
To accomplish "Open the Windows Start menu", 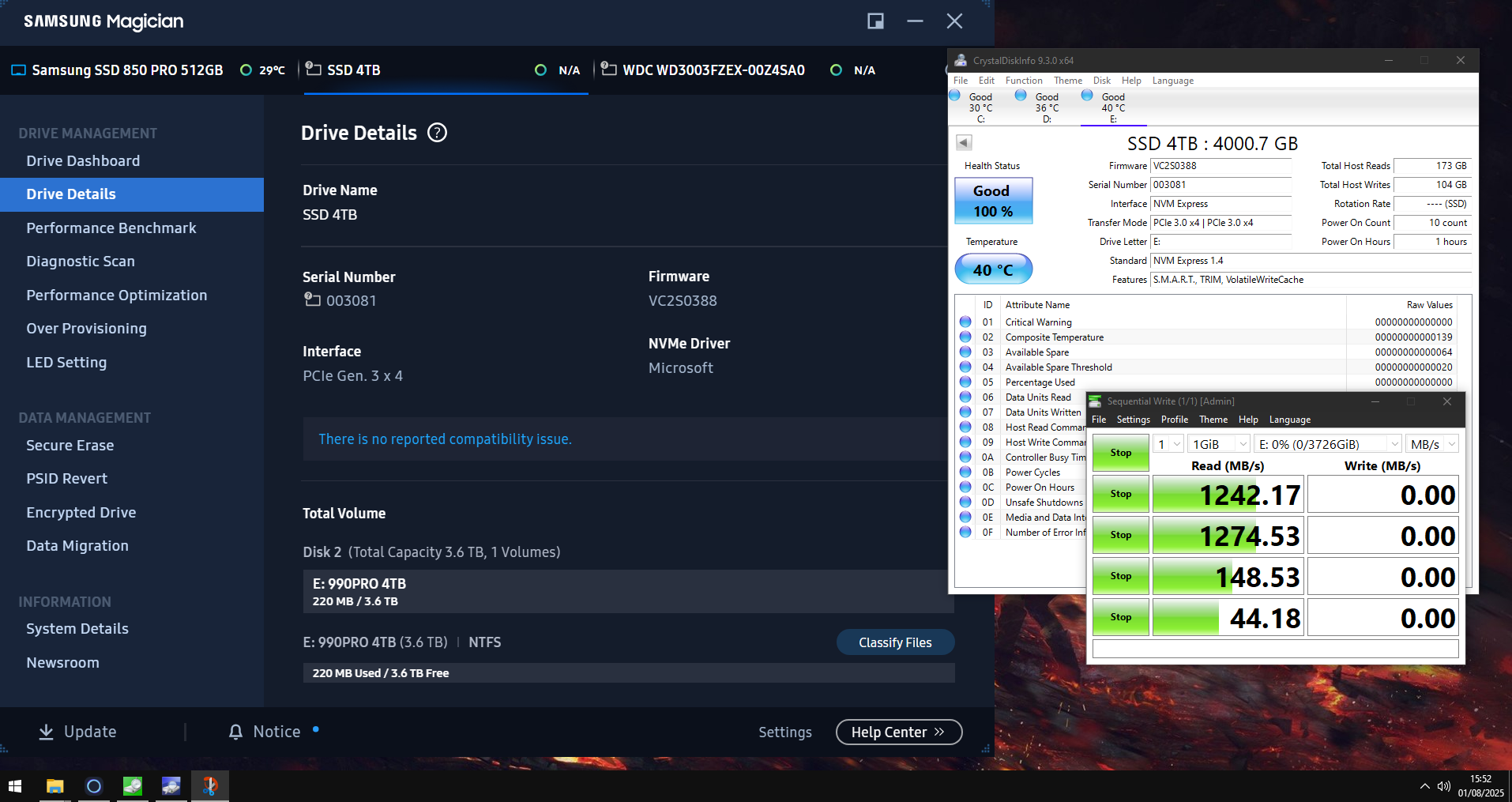I will (15, 786).
